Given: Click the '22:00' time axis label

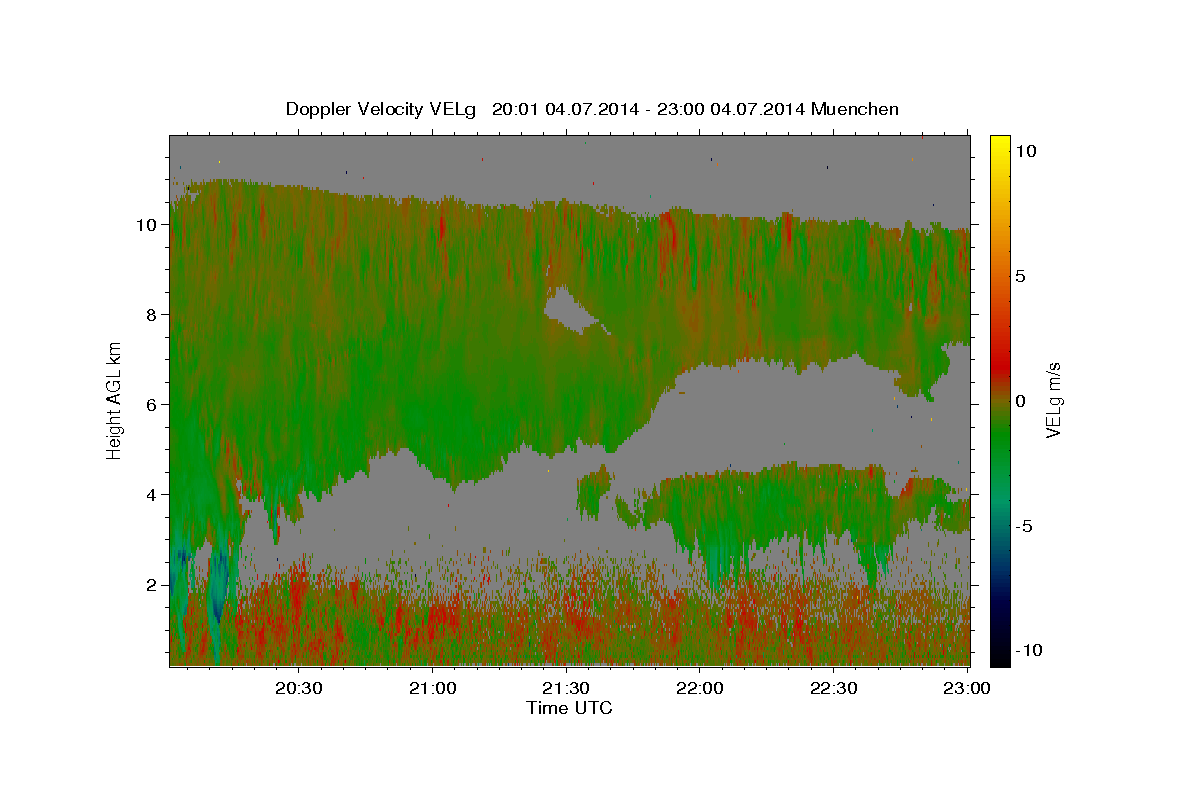Looking at the screenshot, I should pos(700,688).
